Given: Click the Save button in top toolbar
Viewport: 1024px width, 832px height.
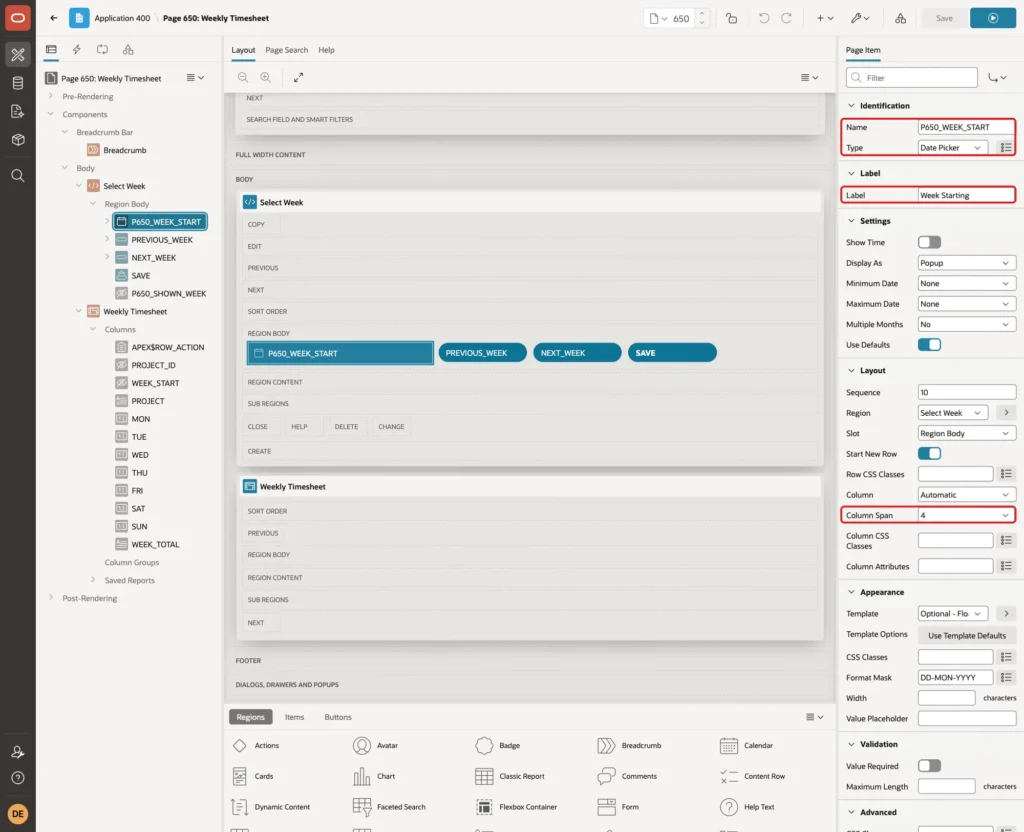Looking at the screenshot, I should [944, 18].
